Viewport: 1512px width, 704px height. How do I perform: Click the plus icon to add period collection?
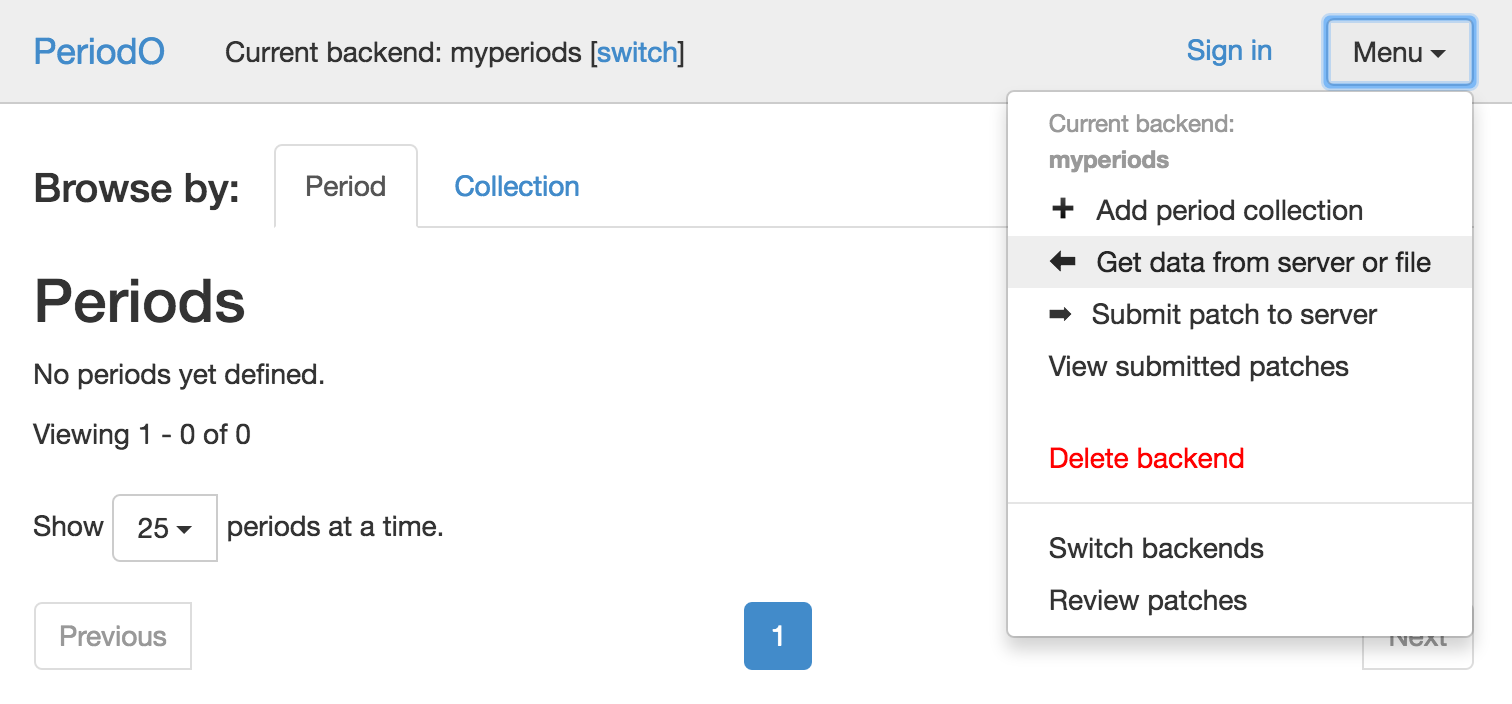pyautogui.click(x=1062, y=210)
